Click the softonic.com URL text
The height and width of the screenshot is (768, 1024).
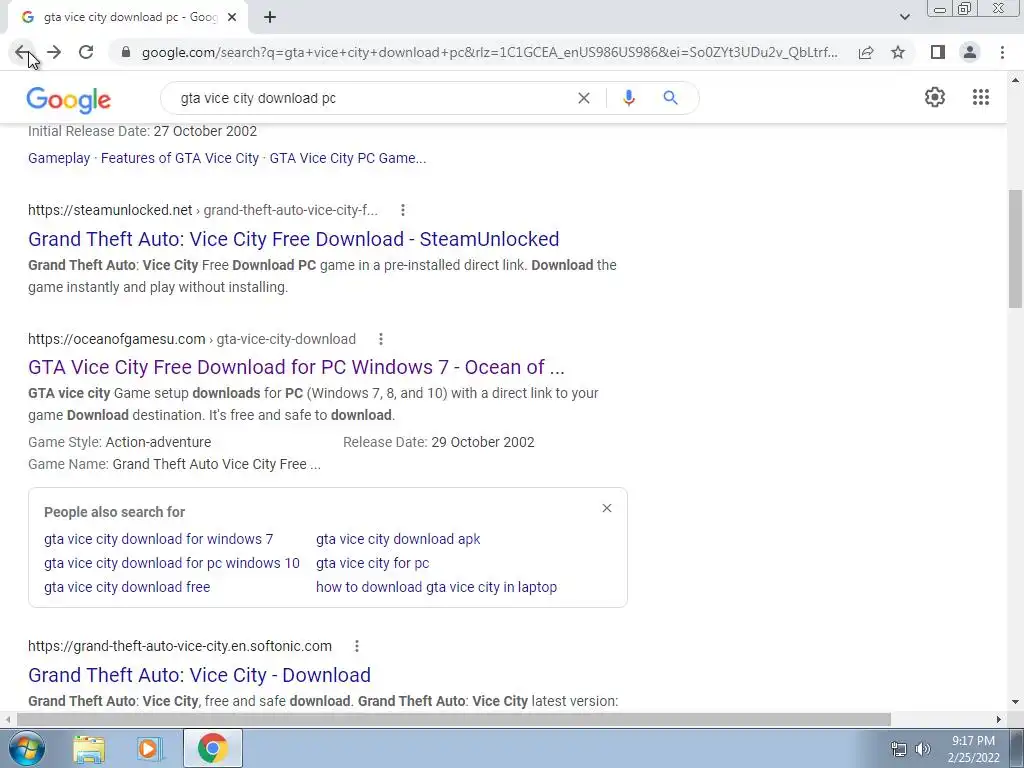(x=180, y=646)
